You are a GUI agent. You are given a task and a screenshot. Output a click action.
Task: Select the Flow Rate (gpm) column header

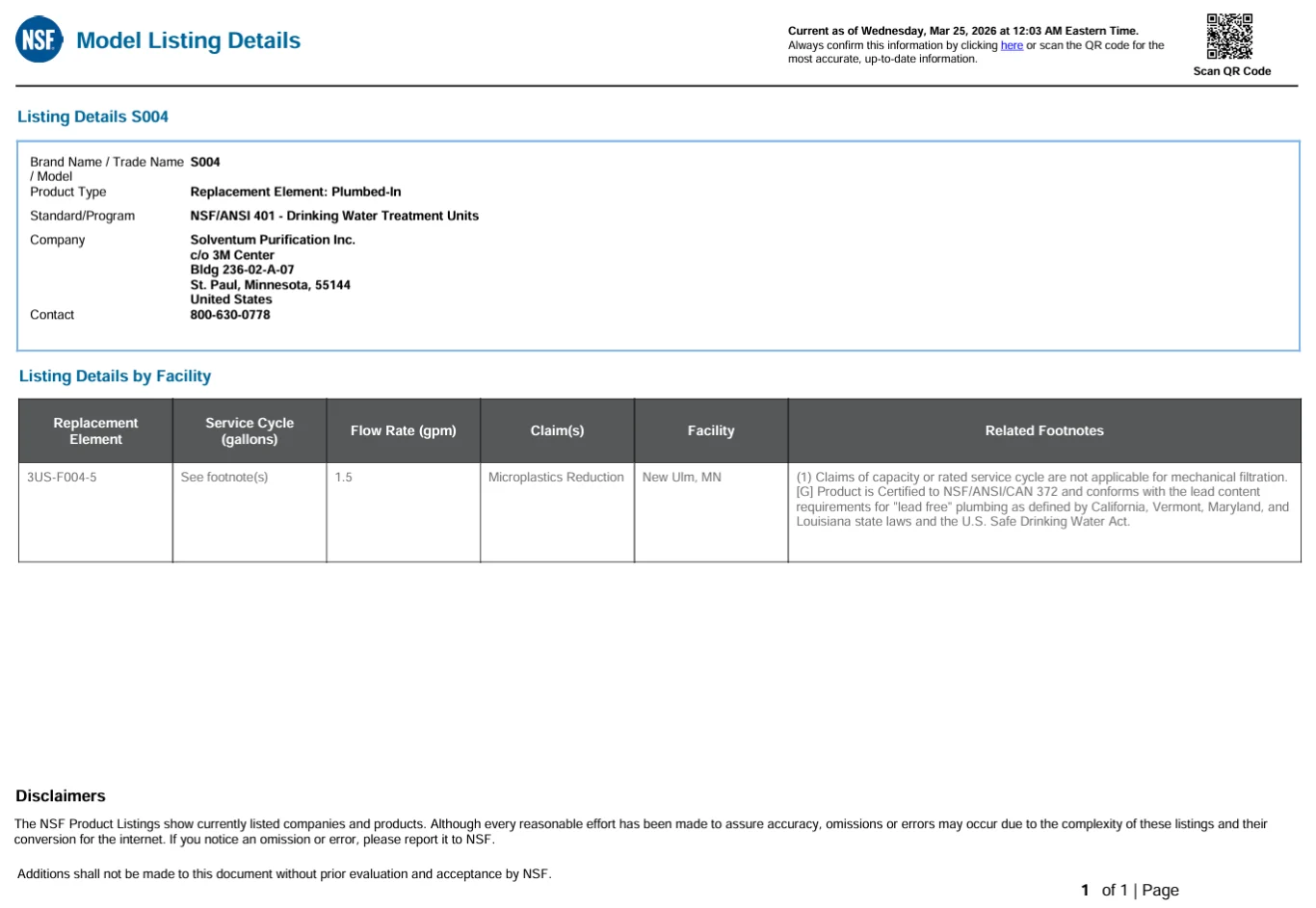pos(404,430)
